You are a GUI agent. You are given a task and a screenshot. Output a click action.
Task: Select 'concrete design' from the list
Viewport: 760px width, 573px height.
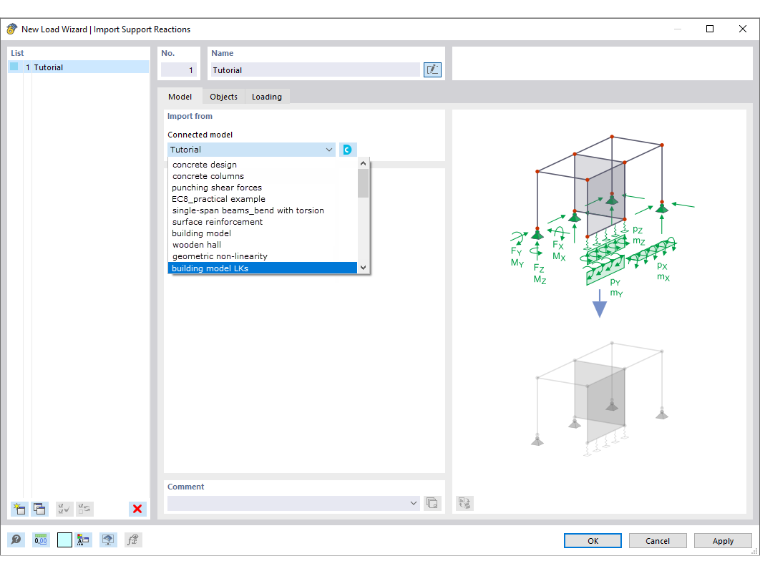coord(262,165)
